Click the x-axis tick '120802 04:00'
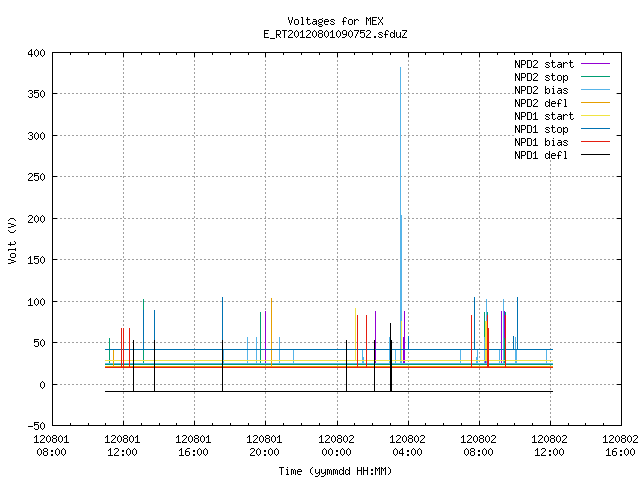640x480 pixels. click(x=407, y=446)
